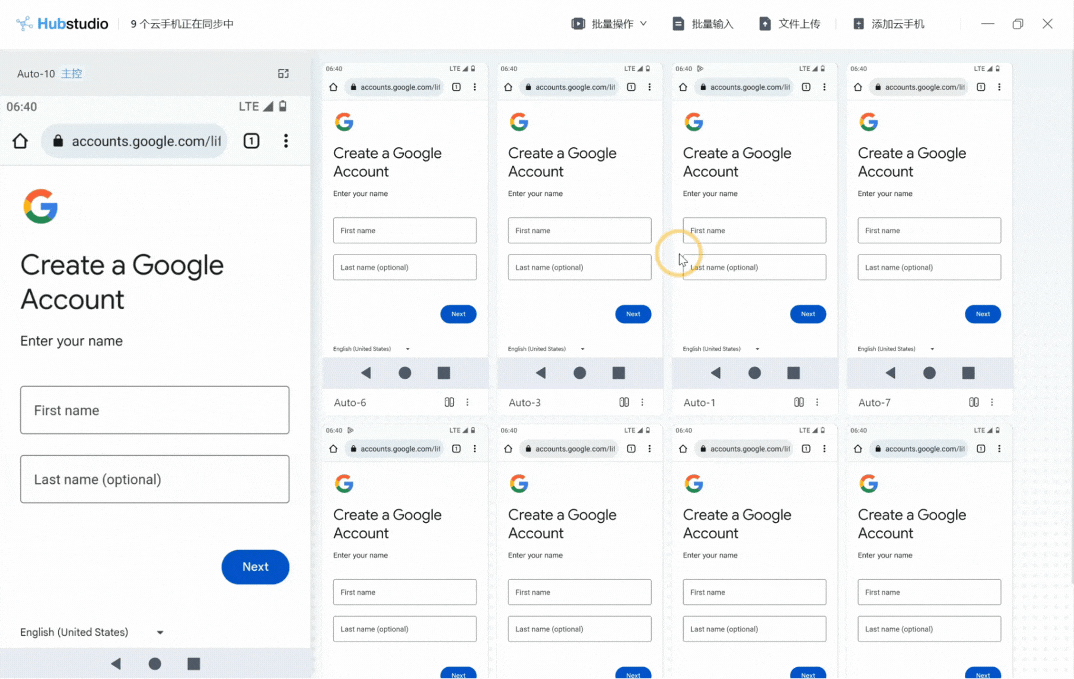Screen dimensions: 1074x679
Task: Click the 批量输入 toolbar button
Action: click(703, 24)
